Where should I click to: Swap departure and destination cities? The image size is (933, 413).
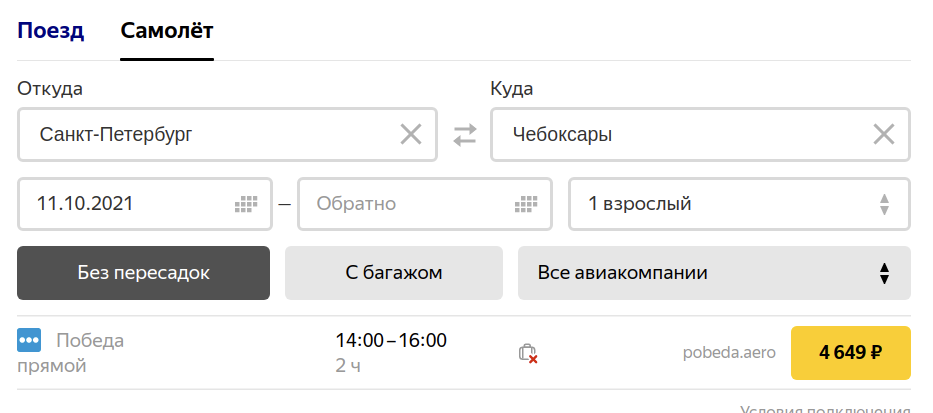coord(465,135)
